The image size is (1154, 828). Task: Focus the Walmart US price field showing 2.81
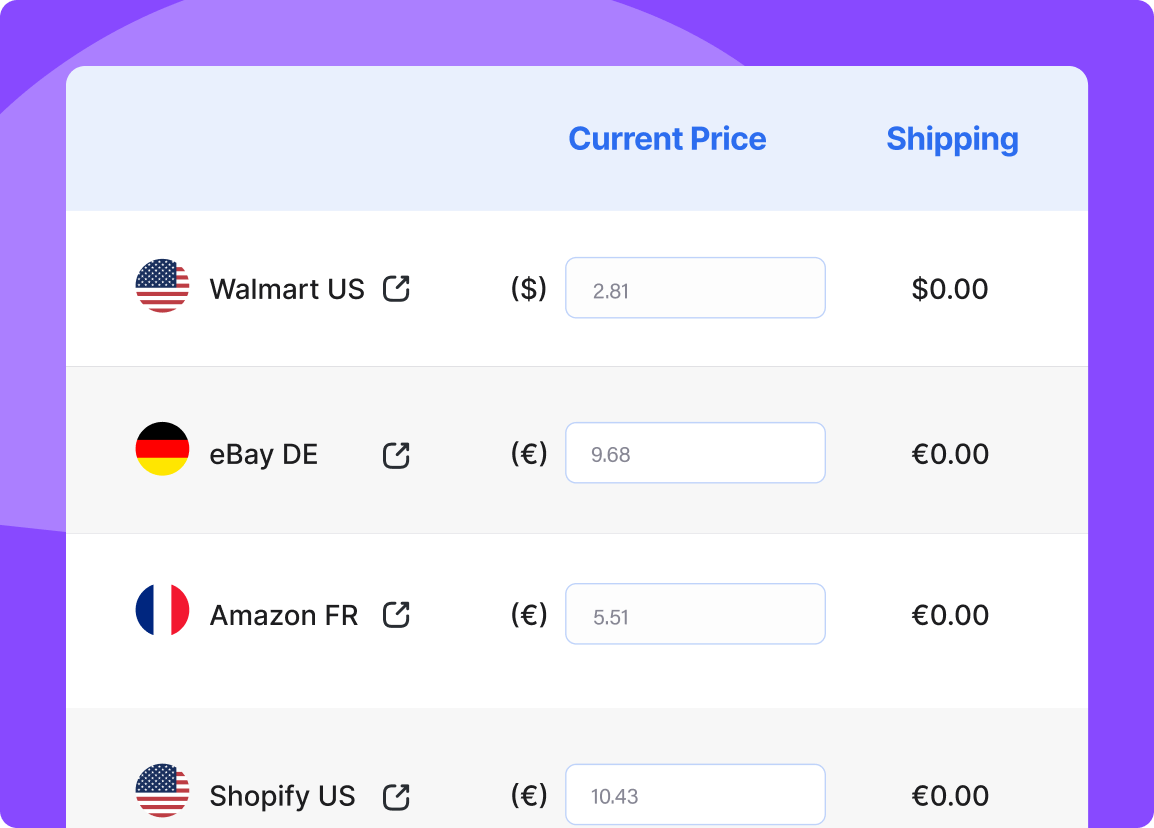click(x=695, y=288)
